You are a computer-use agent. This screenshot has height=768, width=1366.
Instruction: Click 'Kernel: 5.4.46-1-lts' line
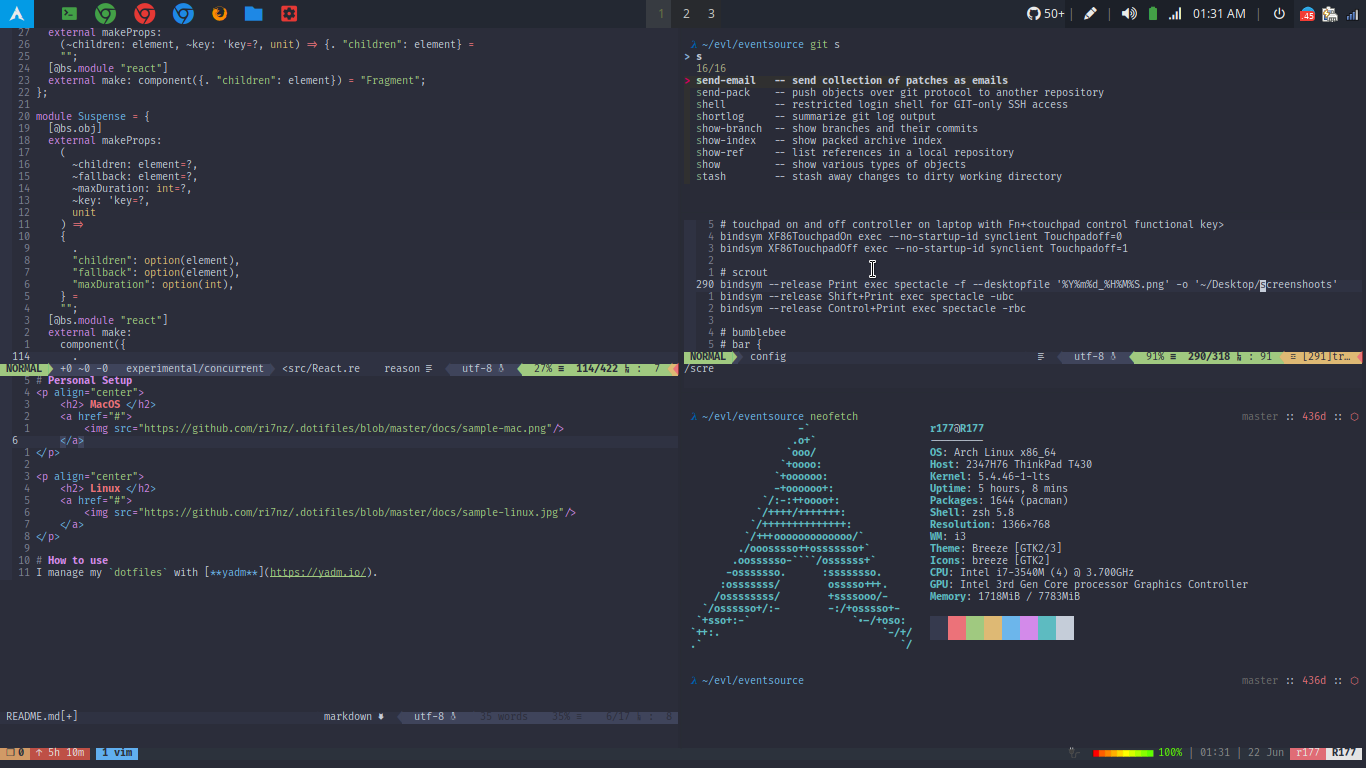990,476
